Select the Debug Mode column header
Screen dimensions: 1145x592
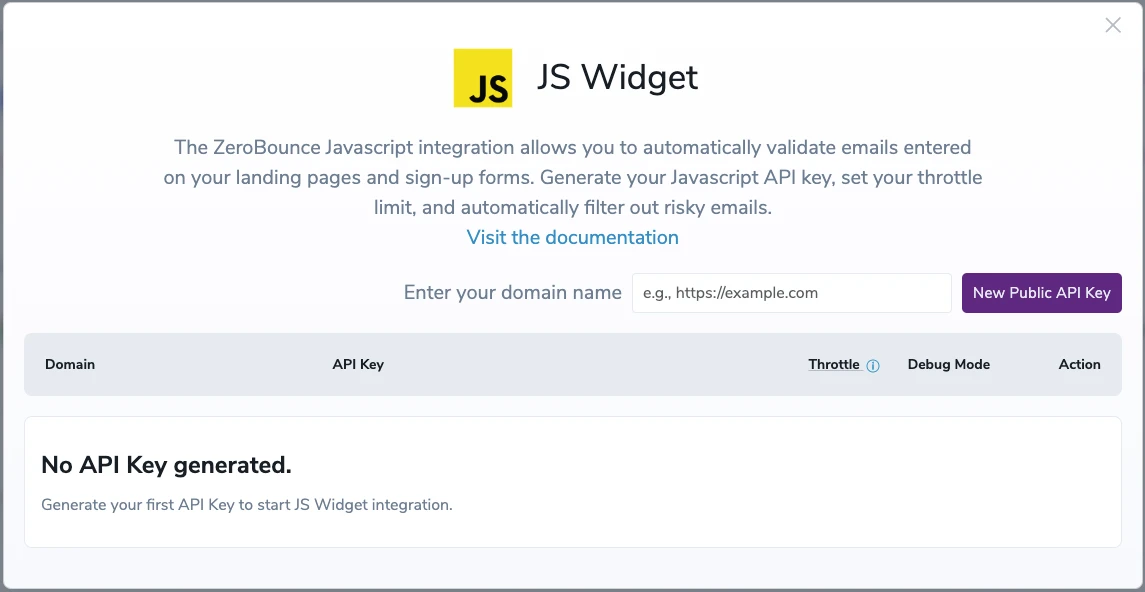pos(948,364)
